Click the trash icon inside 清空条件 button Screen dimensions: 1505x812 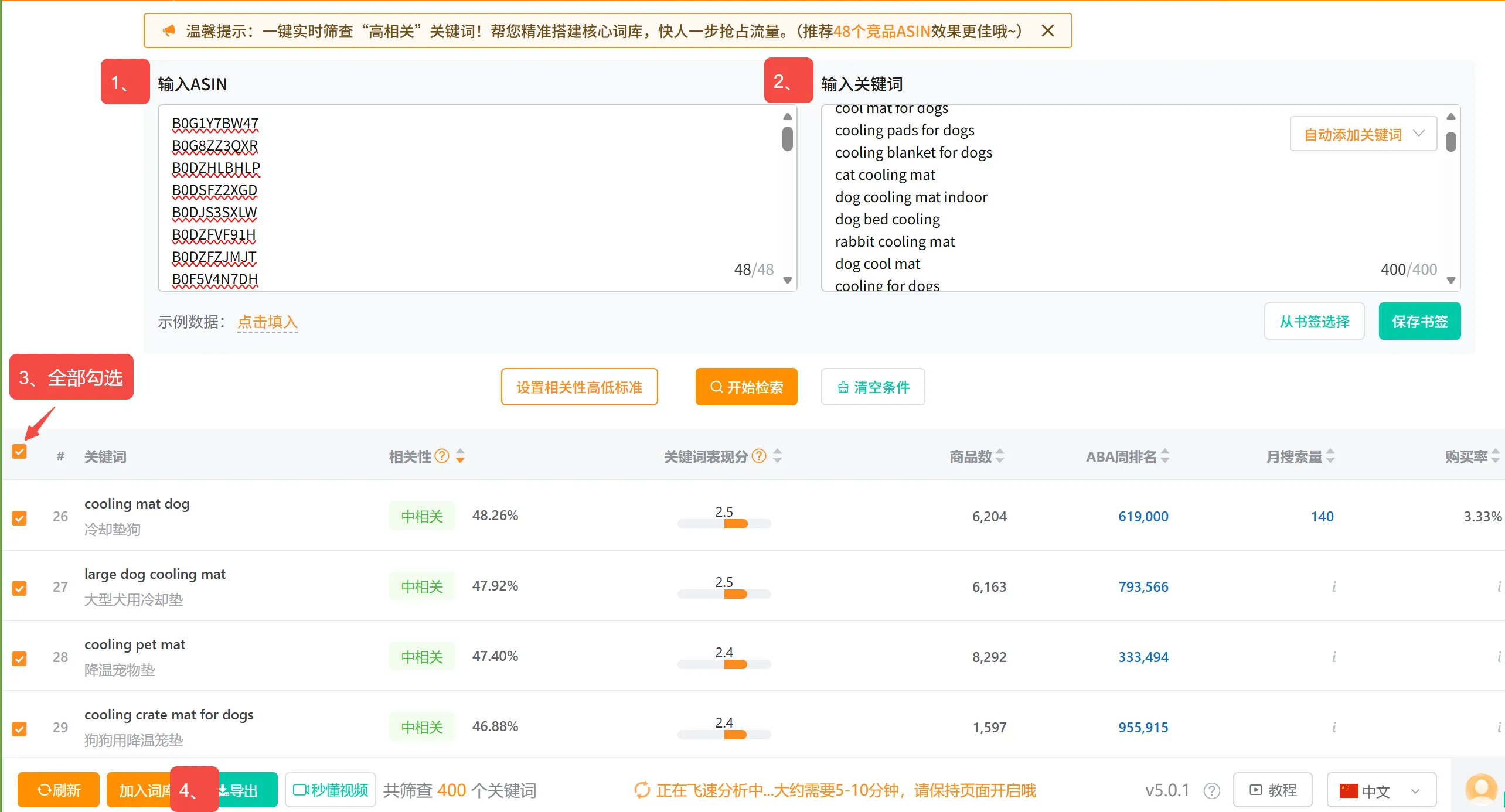point(843,387)
